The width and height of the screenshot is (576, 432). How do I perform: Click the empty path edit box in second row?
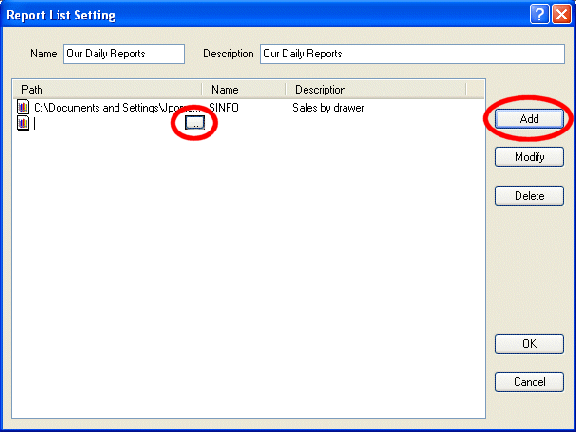tap(109, 124)
